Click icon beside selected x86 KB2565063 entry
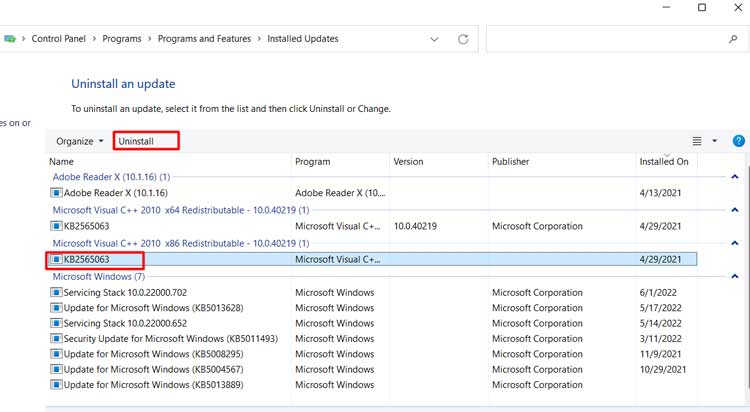 [x=56, y=259]
